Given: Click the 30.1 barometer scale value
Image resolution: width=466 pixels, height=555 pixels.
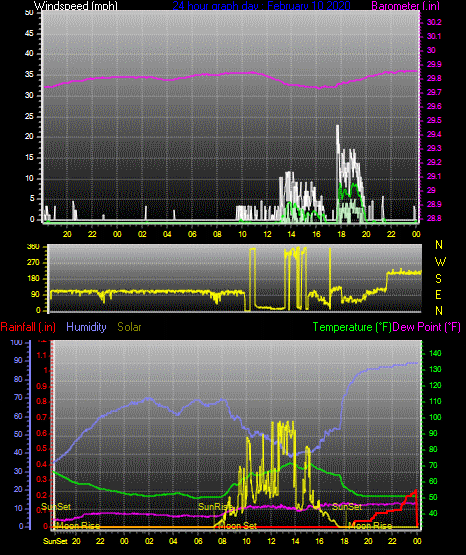Looking at the screenshot, I should pos(434,36).
